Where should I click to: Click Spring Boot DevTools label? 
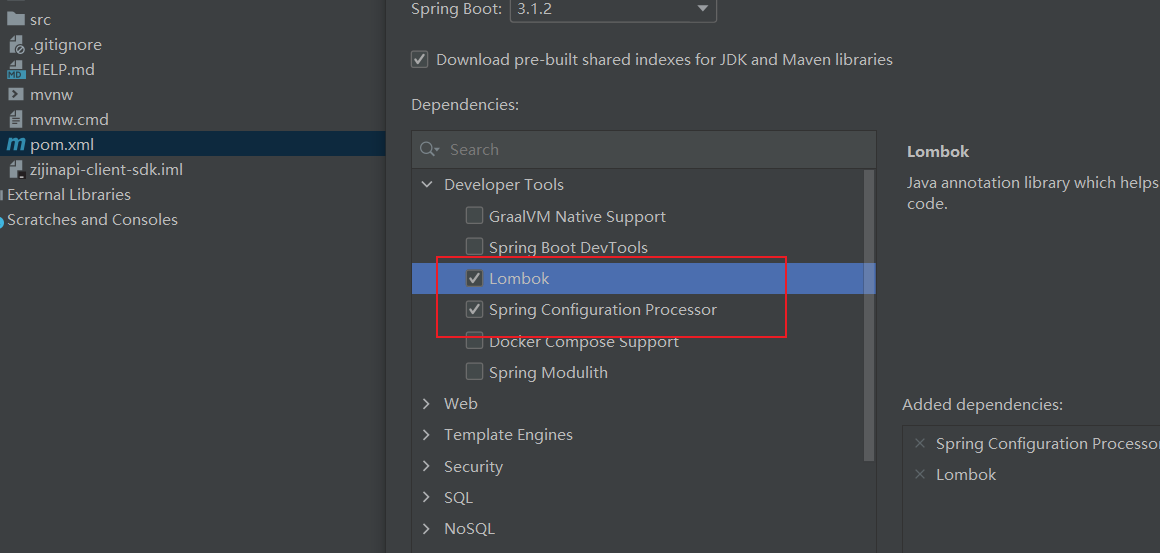[568, 248]
